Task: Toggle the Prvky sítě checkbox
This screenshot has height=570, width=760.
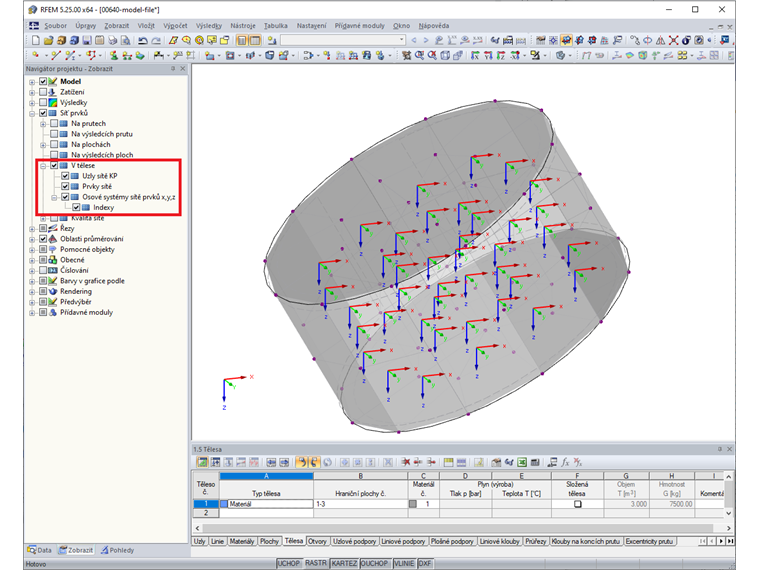Action: [x=65, y=186]
